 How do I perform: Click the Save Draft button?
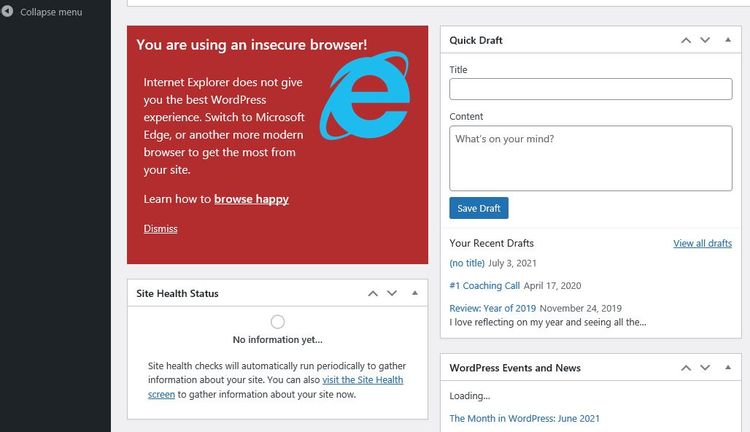[478, 208]
